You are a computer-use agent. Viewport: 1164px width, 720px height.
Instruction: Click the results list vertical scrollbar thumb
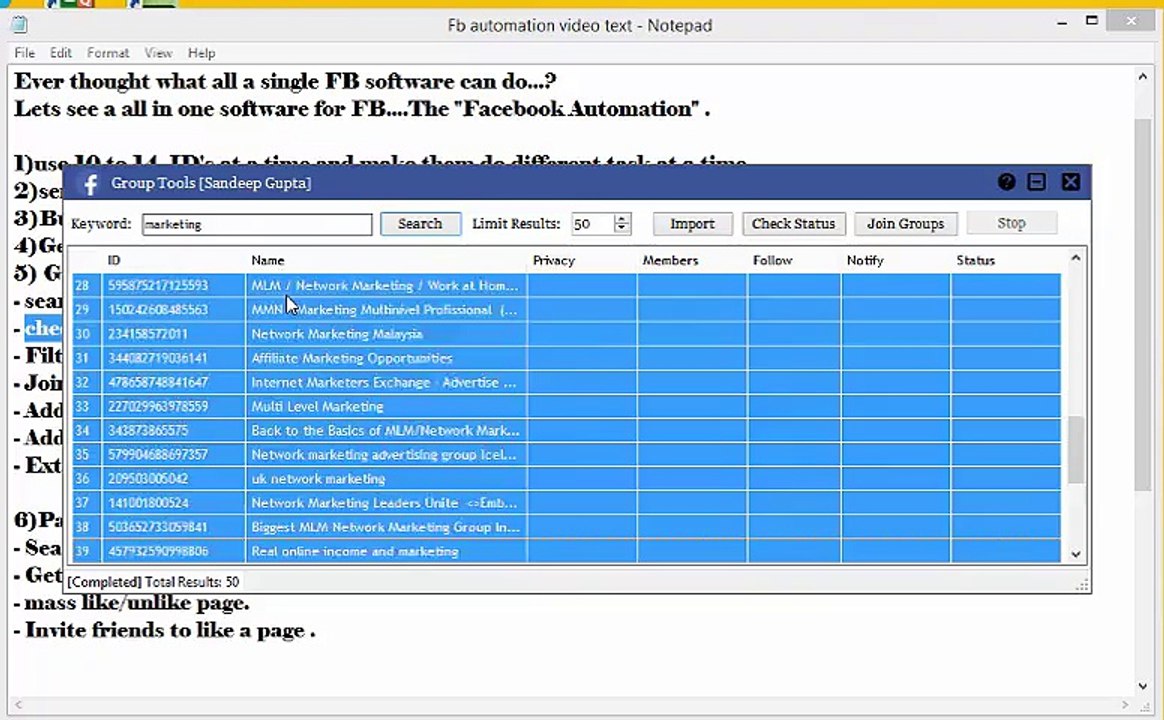1076,451
